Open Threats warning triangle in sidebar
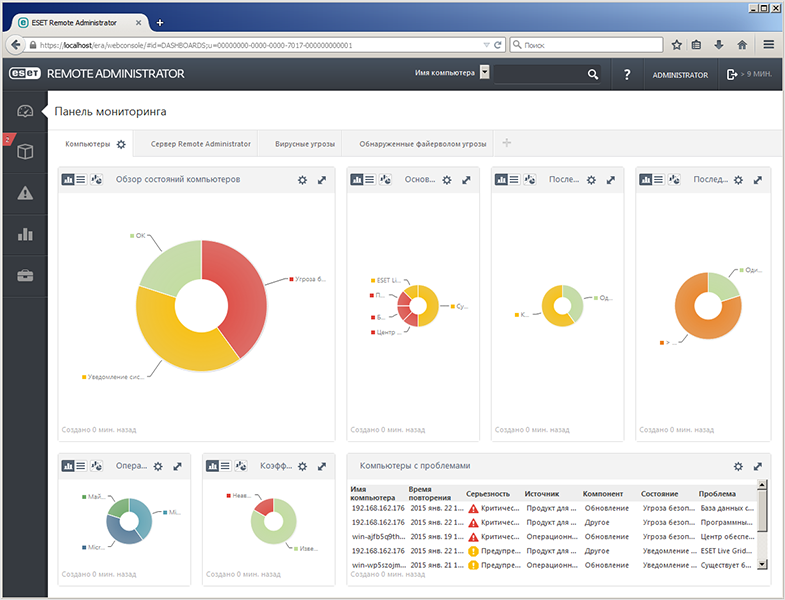This screenshot has width=785, height=600. 25,193
